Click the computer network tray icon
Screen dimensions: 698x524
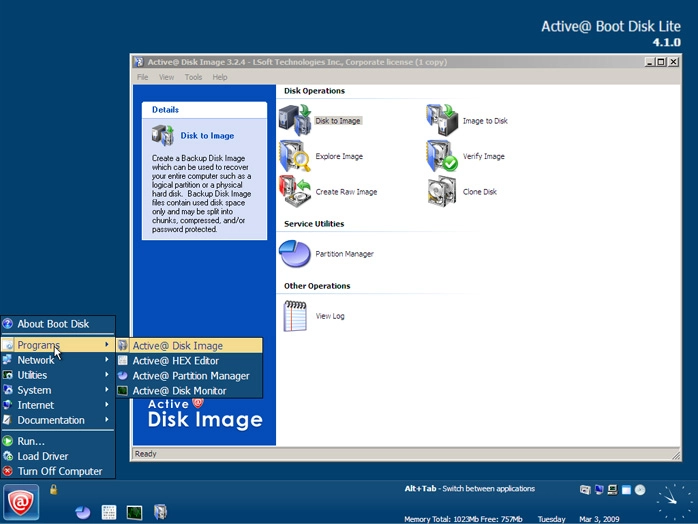click(613, 490)
